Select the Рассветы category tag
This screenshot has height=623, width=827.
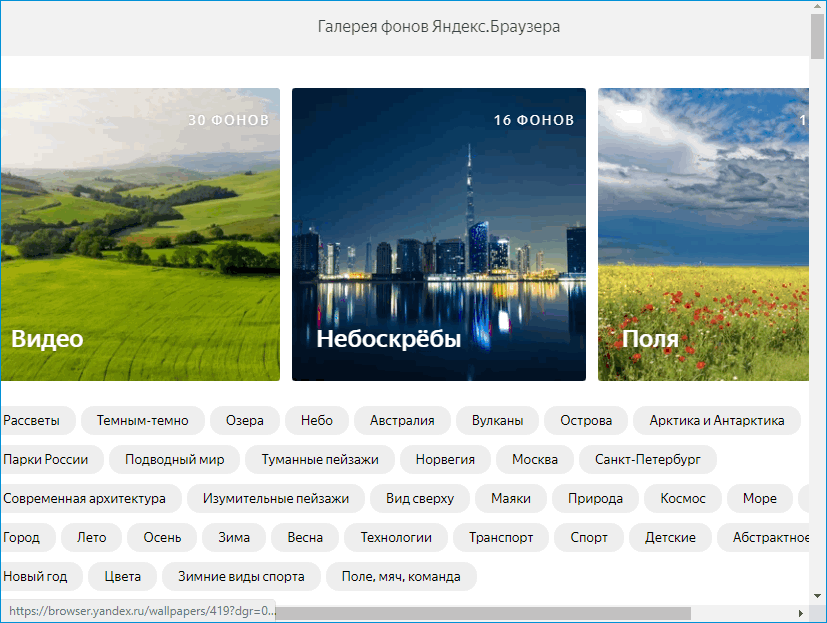(33, 421)
